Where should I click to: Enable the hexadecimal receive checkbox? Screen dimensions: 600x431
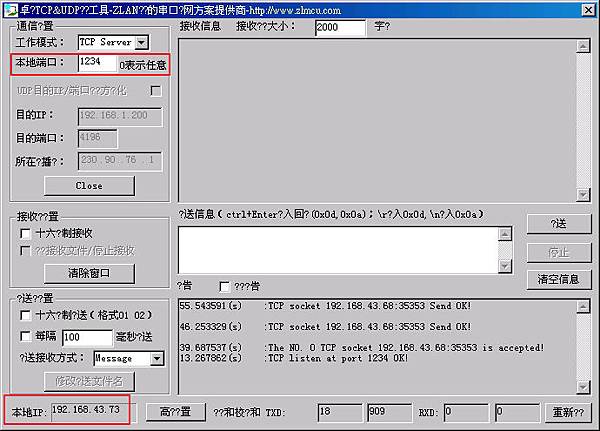(x=25, y=233)
